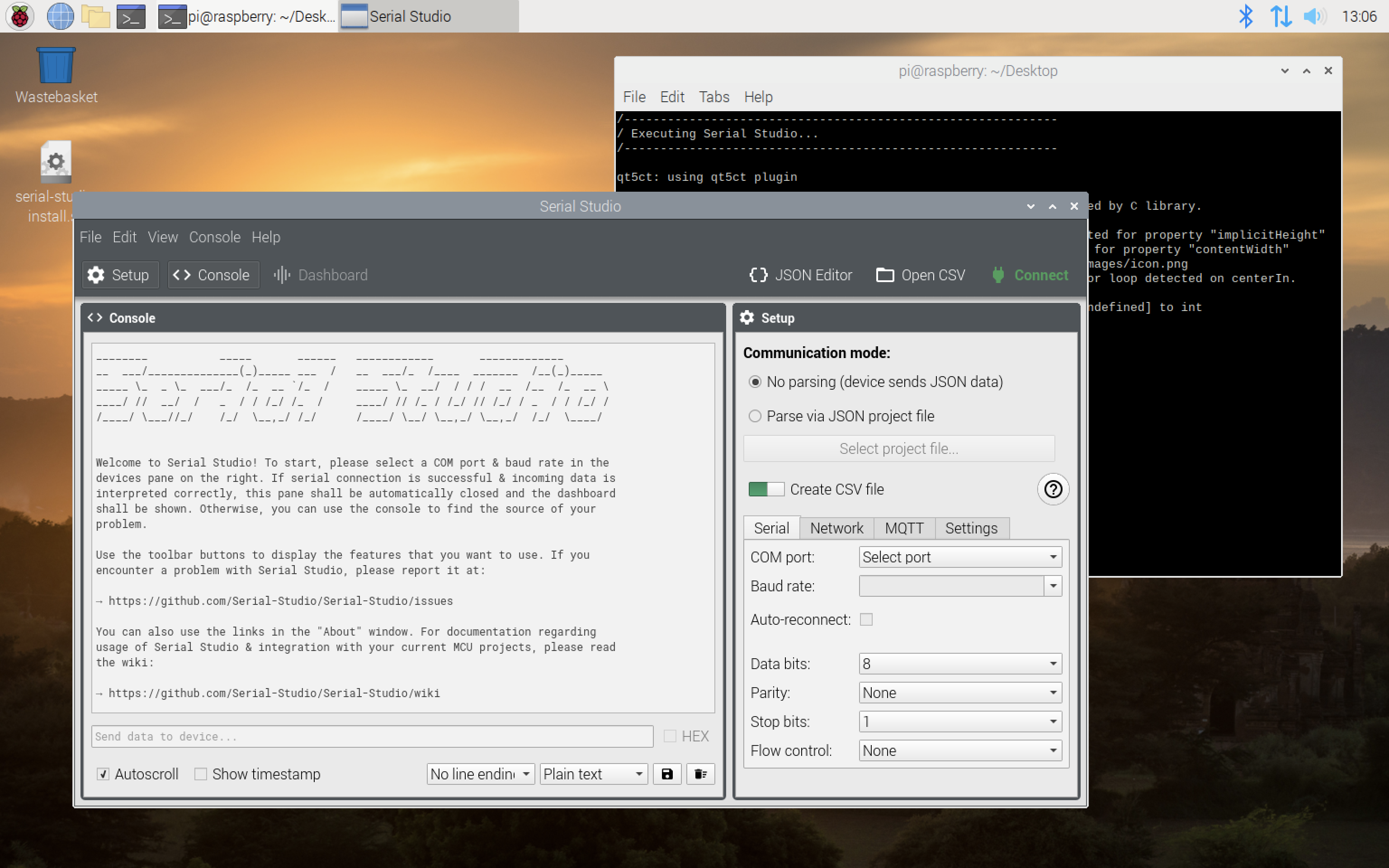This screenshot has height=868, width=1389.
Task: Open the Raspberry Pi main menu
Action: coord(20,16)
